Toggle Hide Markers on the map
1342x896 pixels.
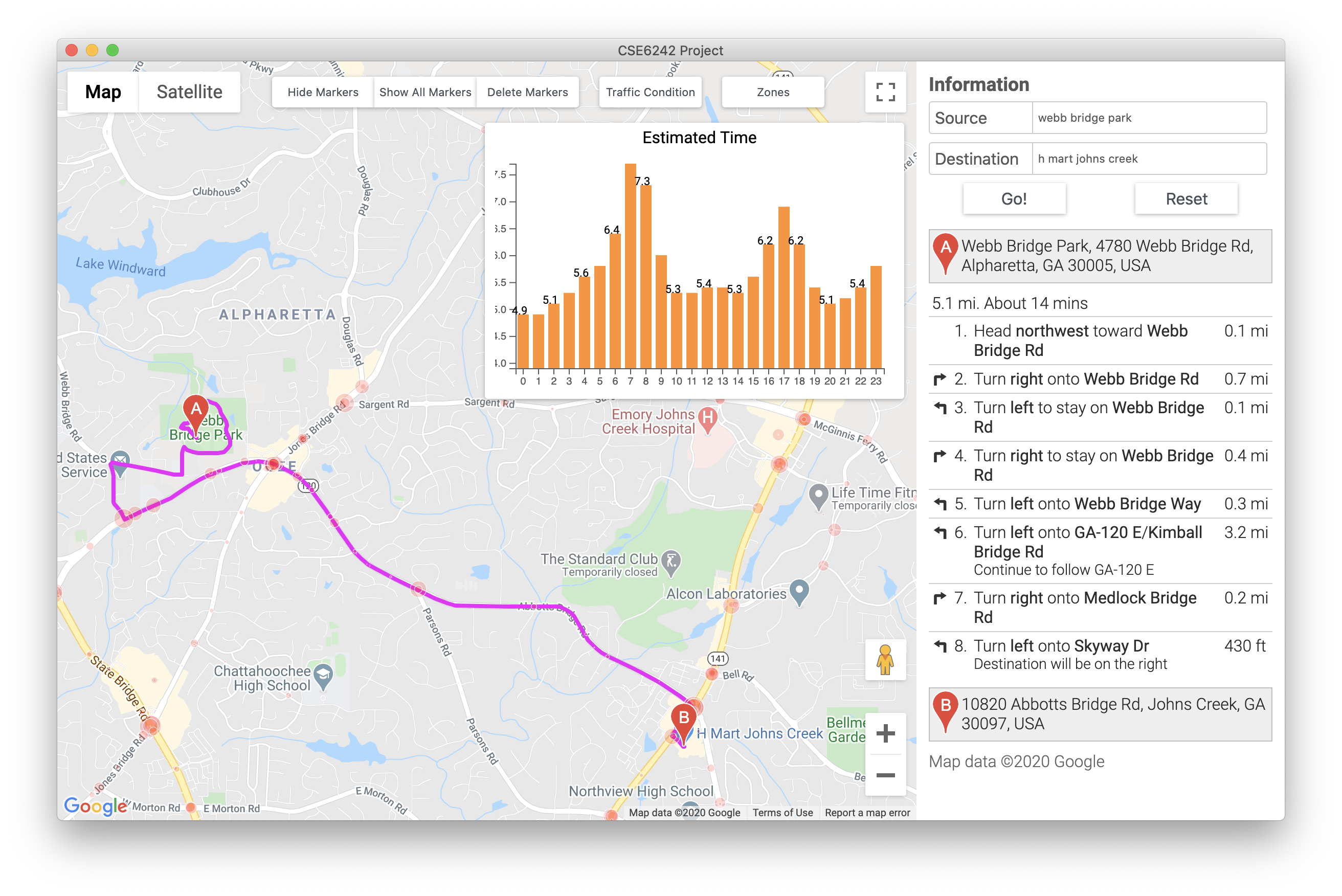click(x=323, y=92)
